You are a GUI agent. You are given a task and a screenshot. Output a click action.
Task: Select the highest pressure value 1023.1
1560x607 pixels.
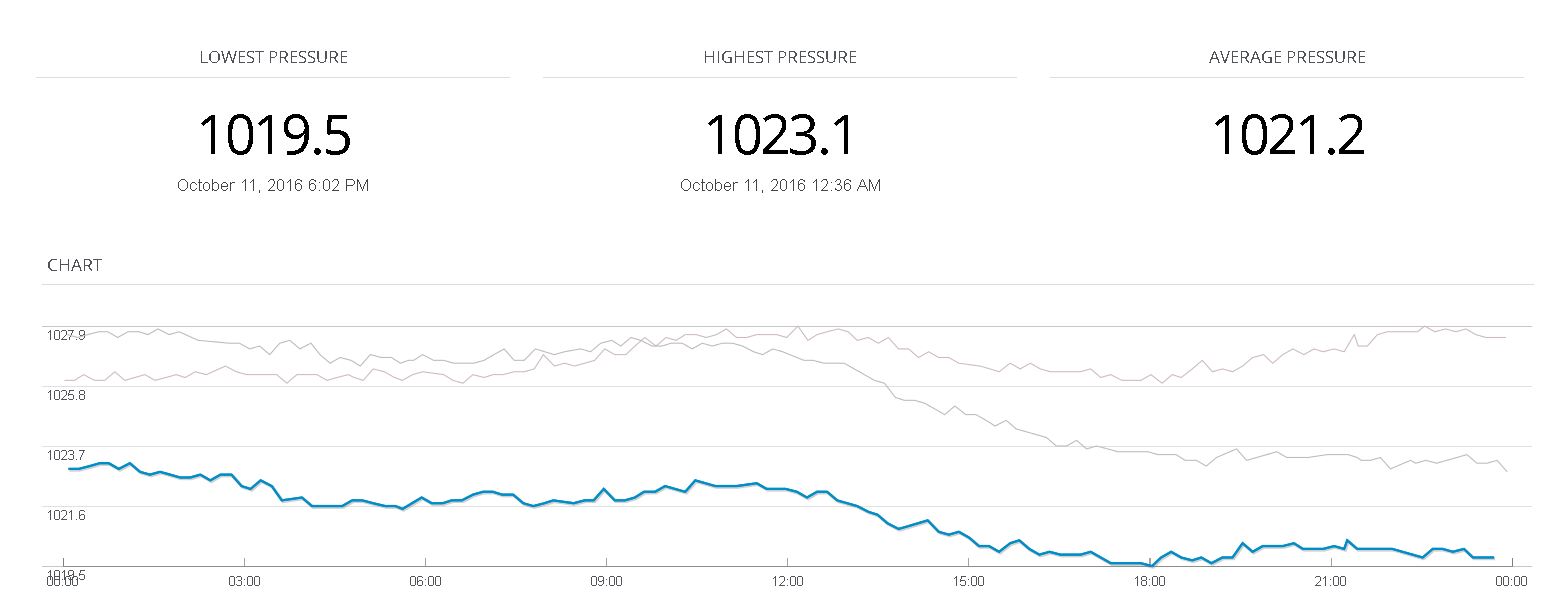point(780,135)
